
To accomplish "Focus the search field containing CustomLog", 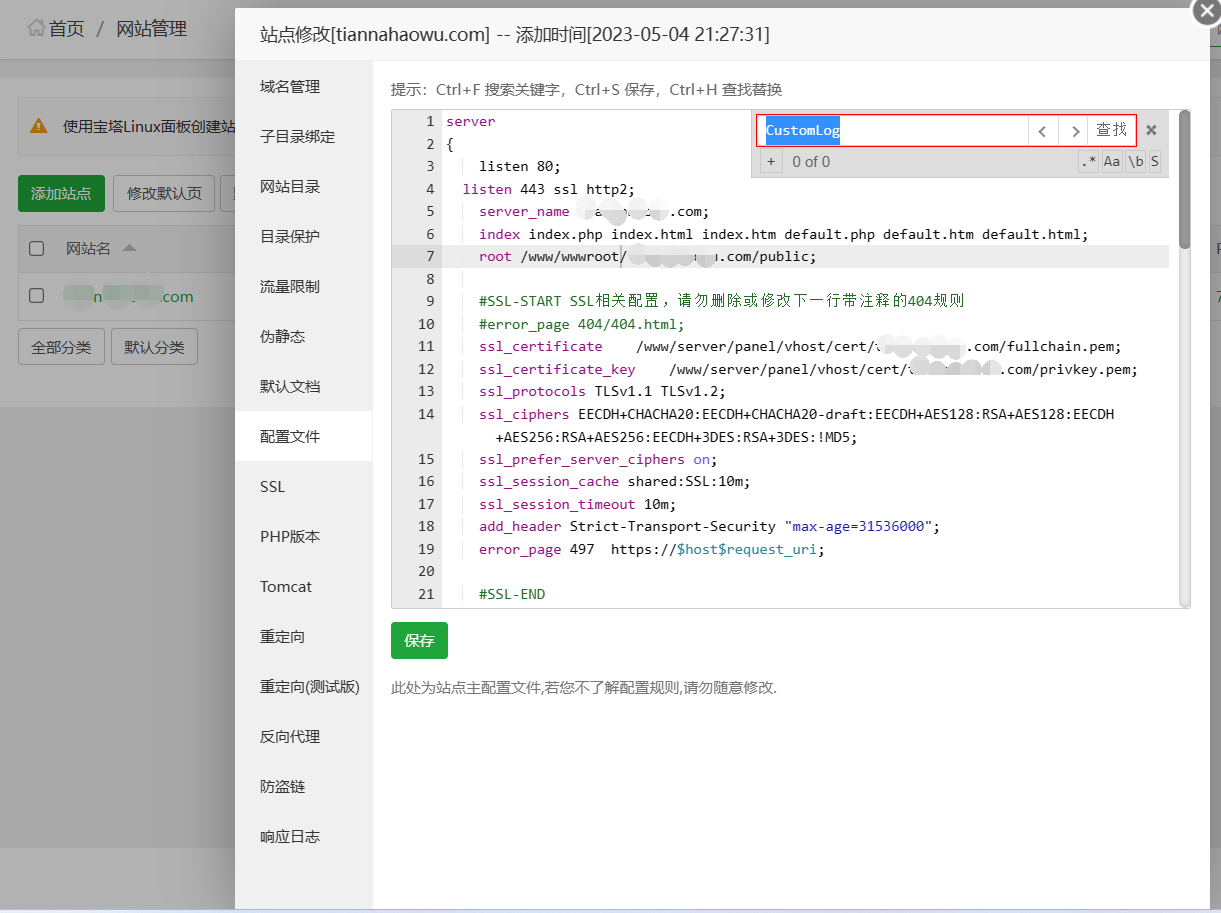I will (893, 131).
